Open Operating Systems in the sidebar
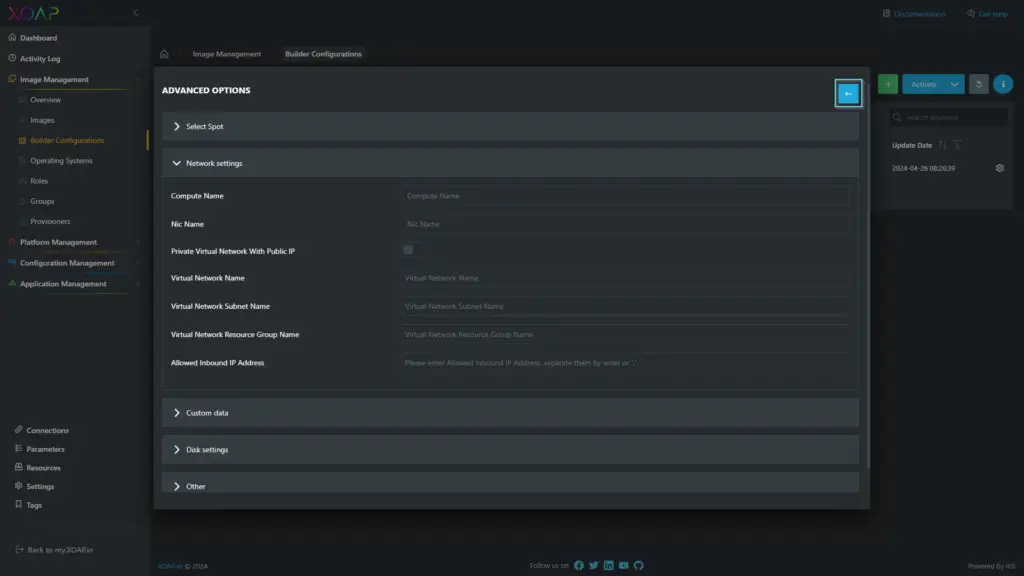Image resolution: width=1024 pixels, height=576 pixels. (x=61, y=161)
